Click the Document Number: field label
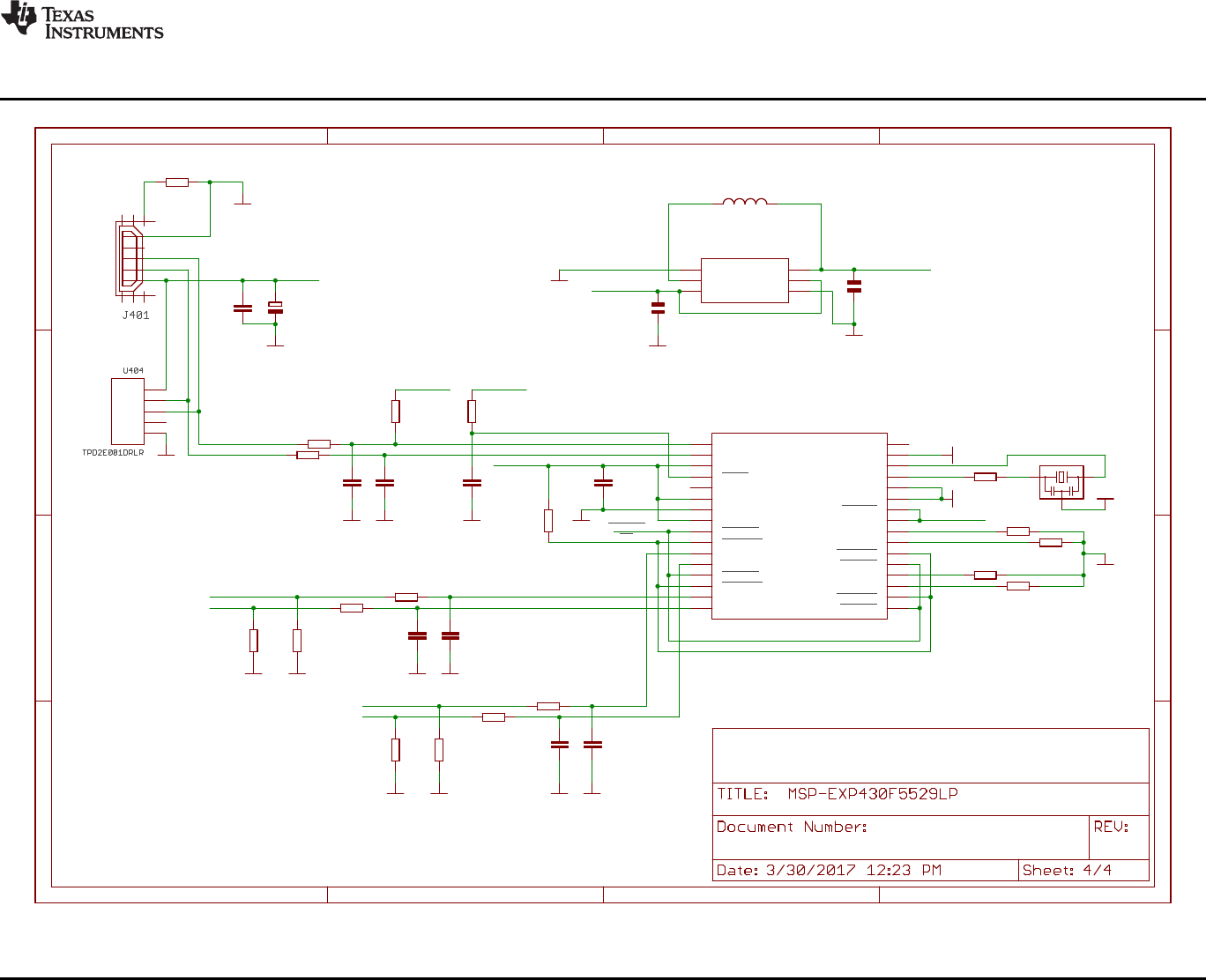Image resolution: width=1206 pixels, height=980 pixels. [792, 827]
